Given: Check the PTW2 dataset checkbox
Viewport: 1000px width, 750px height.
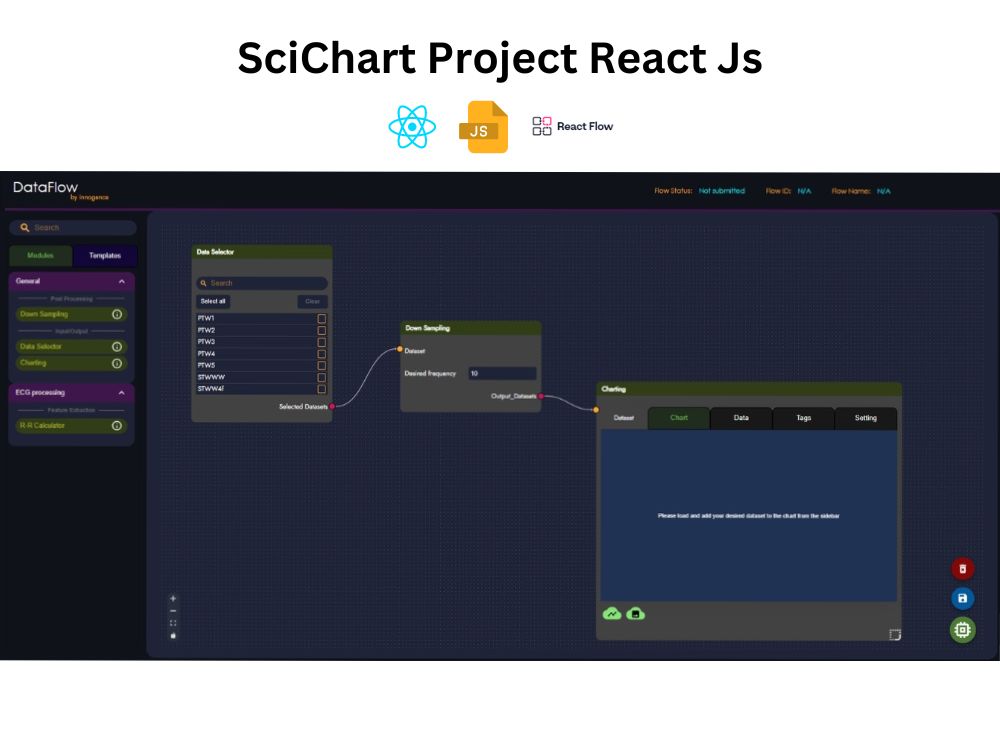Looking at the screenshot, I should (x=321, y=331).
